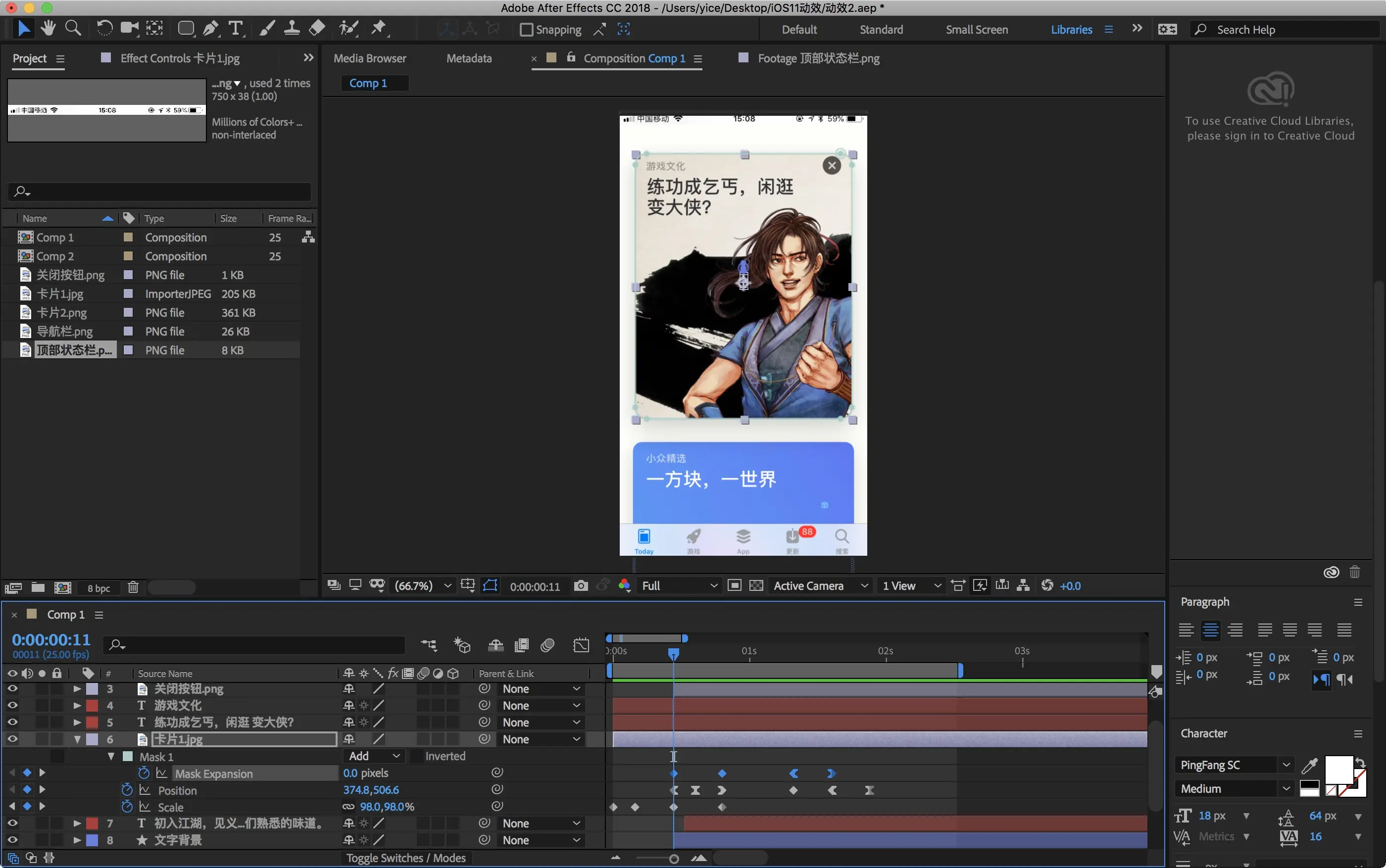Click the white fill color swatch
The width and height of the screenshot is (1386, 868).
(1338, 769)
